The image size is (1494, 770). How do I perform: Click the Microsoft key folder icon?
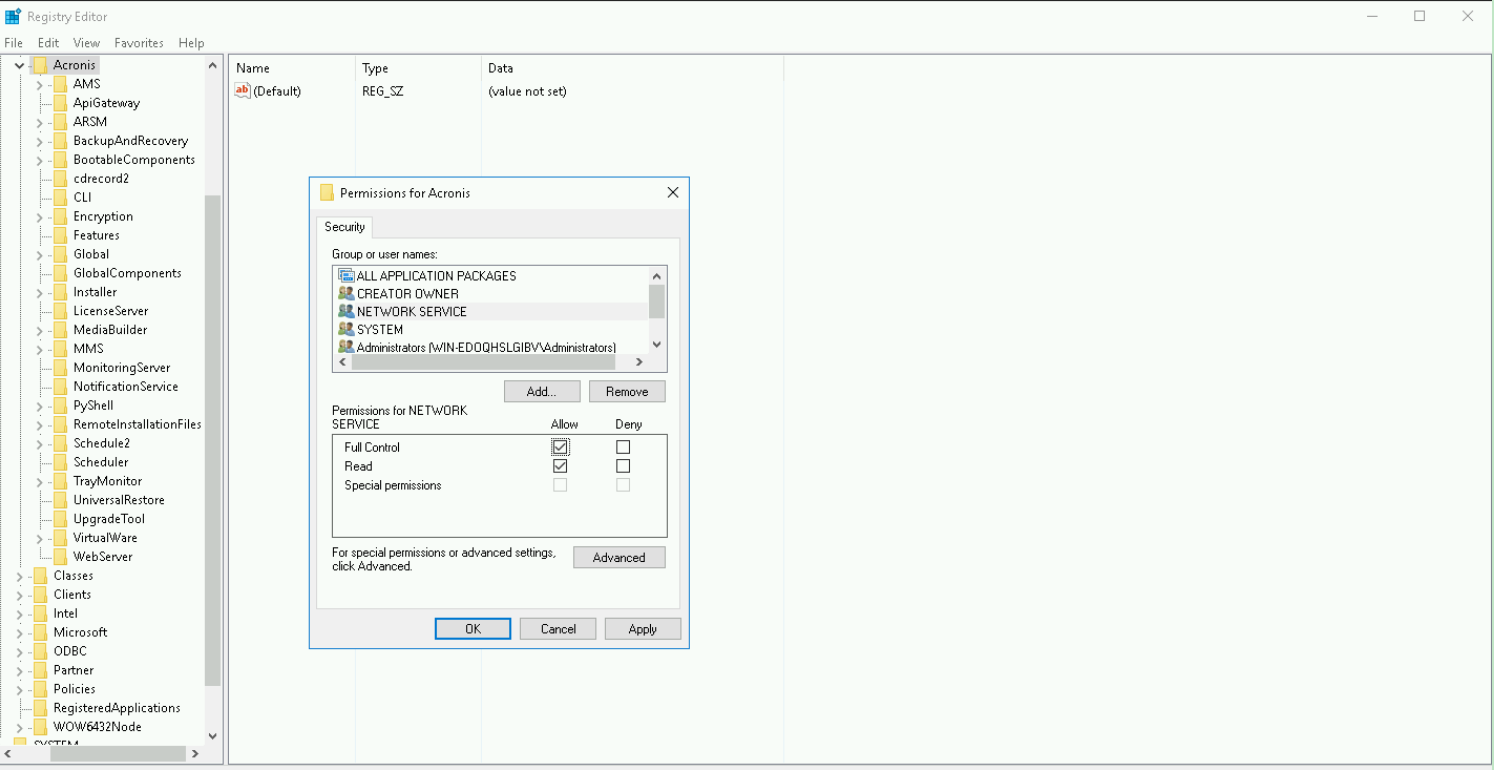[x=40, y=632]
